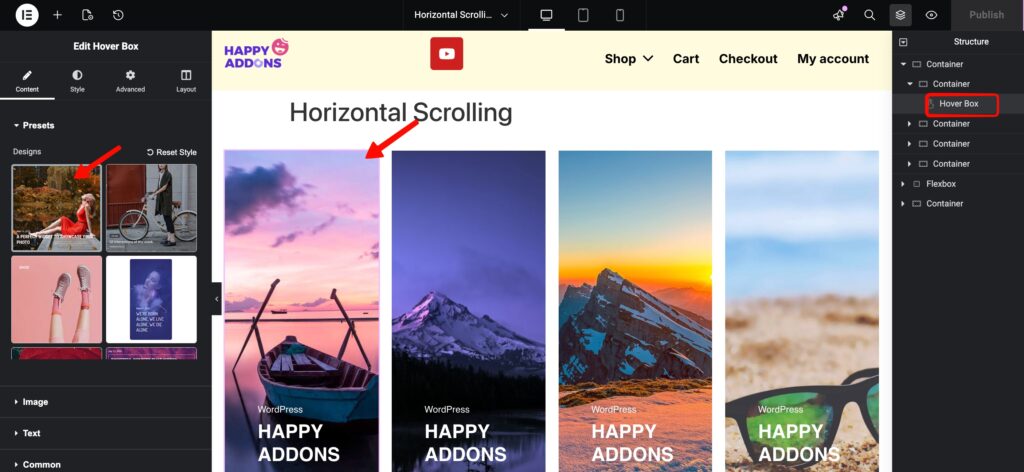Image resolution: width=1024 pixels, height=472 pixels.
Task: Click Reset Style in Presets
Action: tap(172, 152)
